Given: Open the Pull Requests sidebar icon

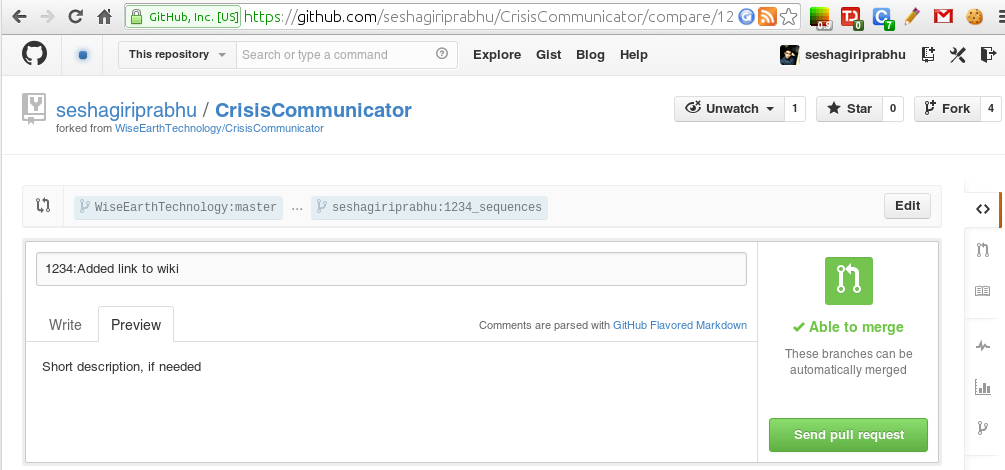Looking at the screenshot, I should click(x=983, y=250).
